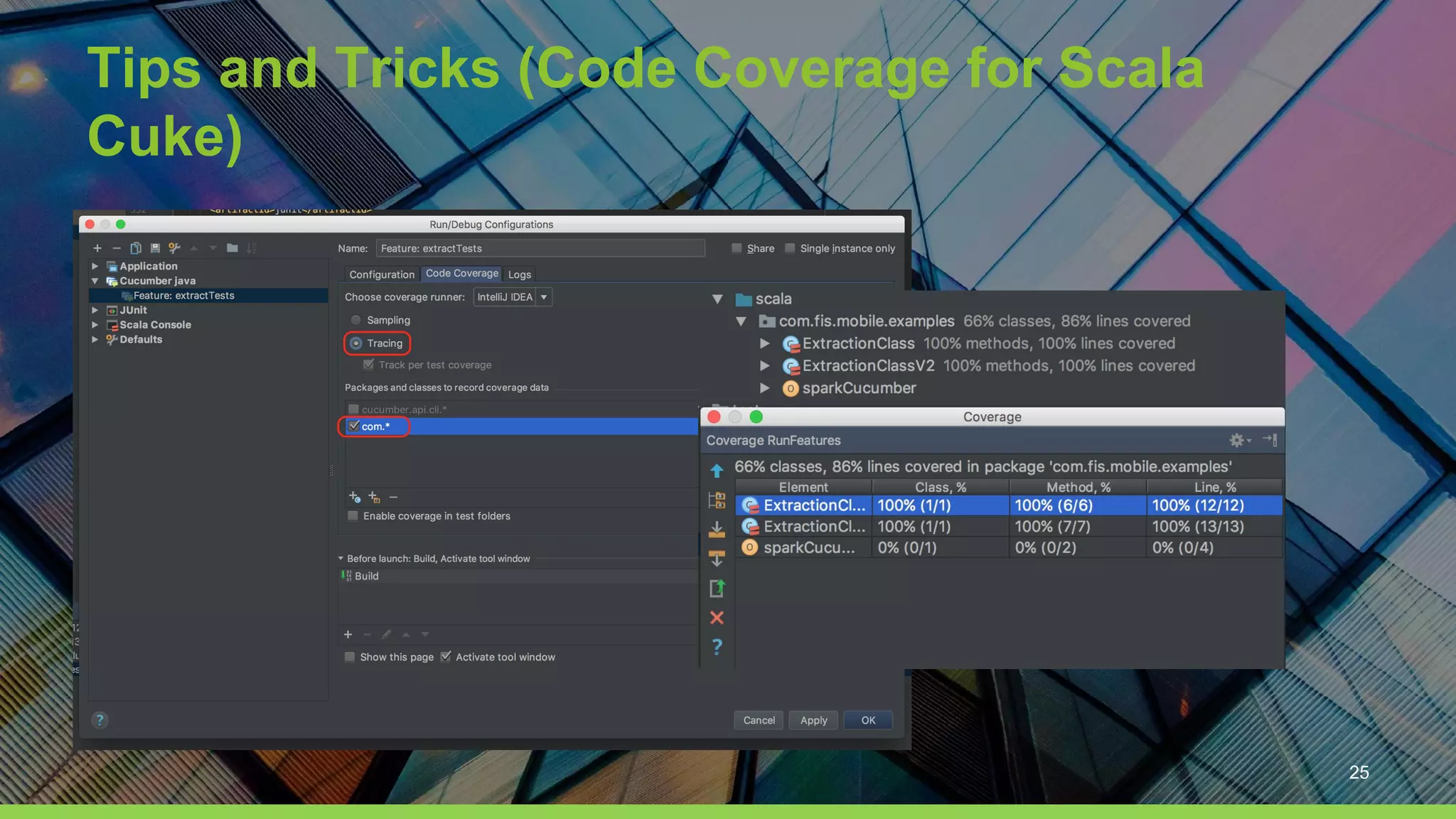Collapse com.fis.mobile.examples package node
Image resolution: width=1456 pixels, height=819 pixels.
pyautogui.click(x=741, y=321)
